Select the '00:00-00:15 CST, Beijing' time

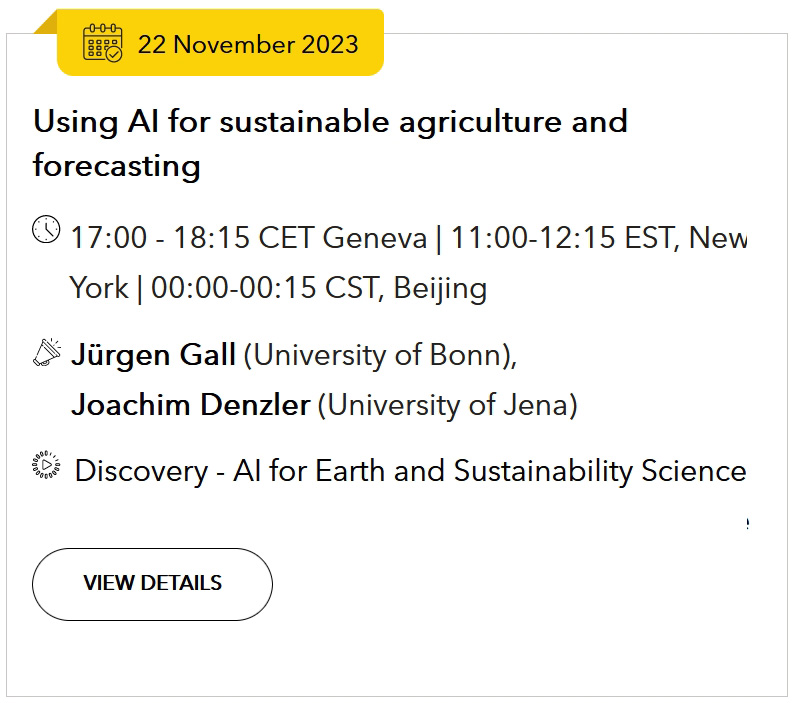319,288
